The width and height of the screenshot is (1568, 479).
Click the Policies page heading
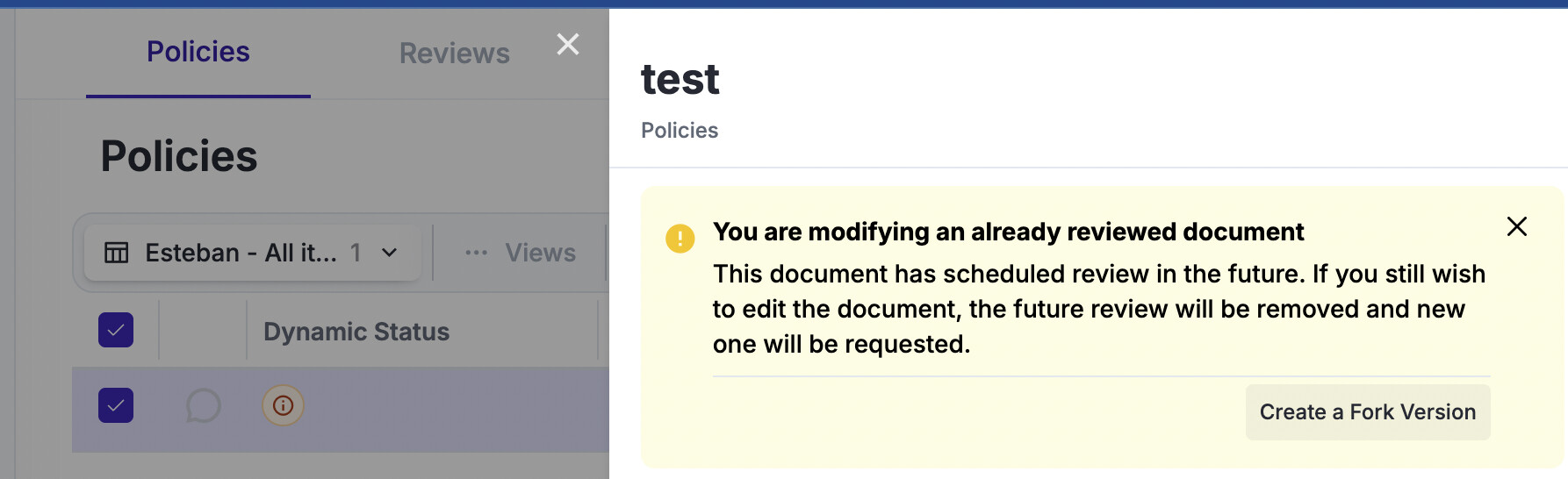[179, 157]
